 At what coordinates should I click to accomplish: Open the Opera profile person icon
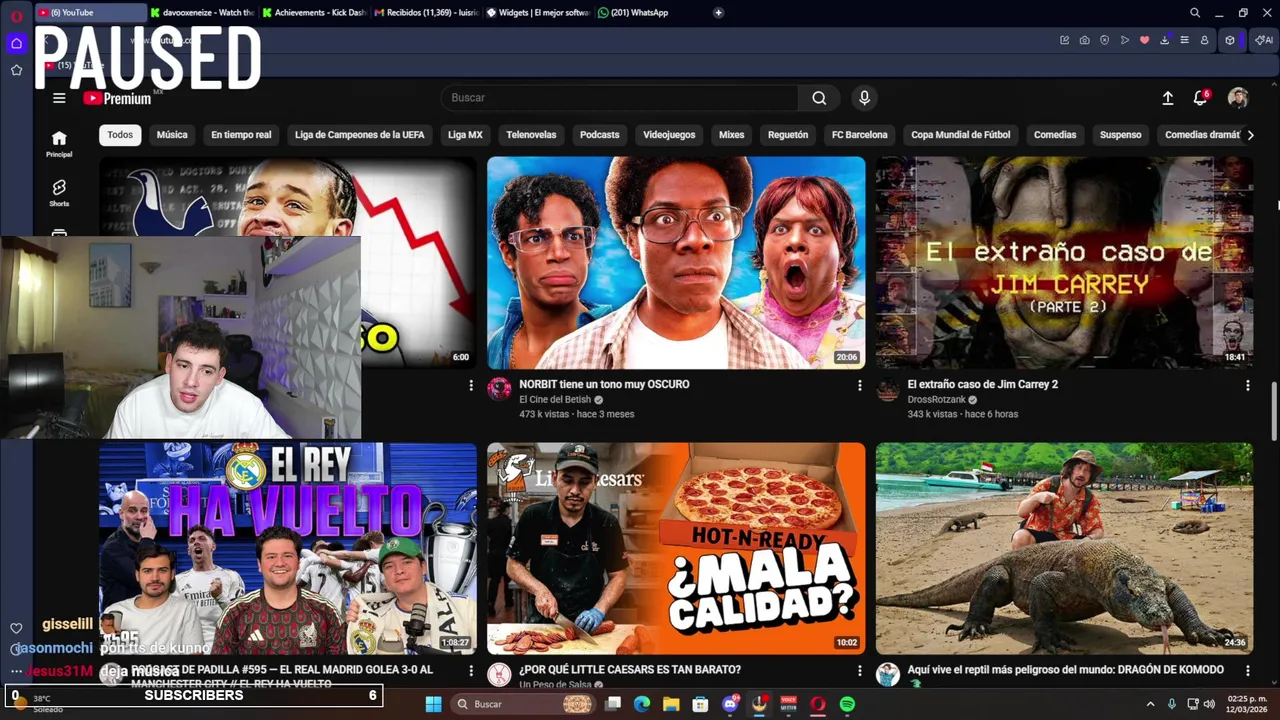1204,40
